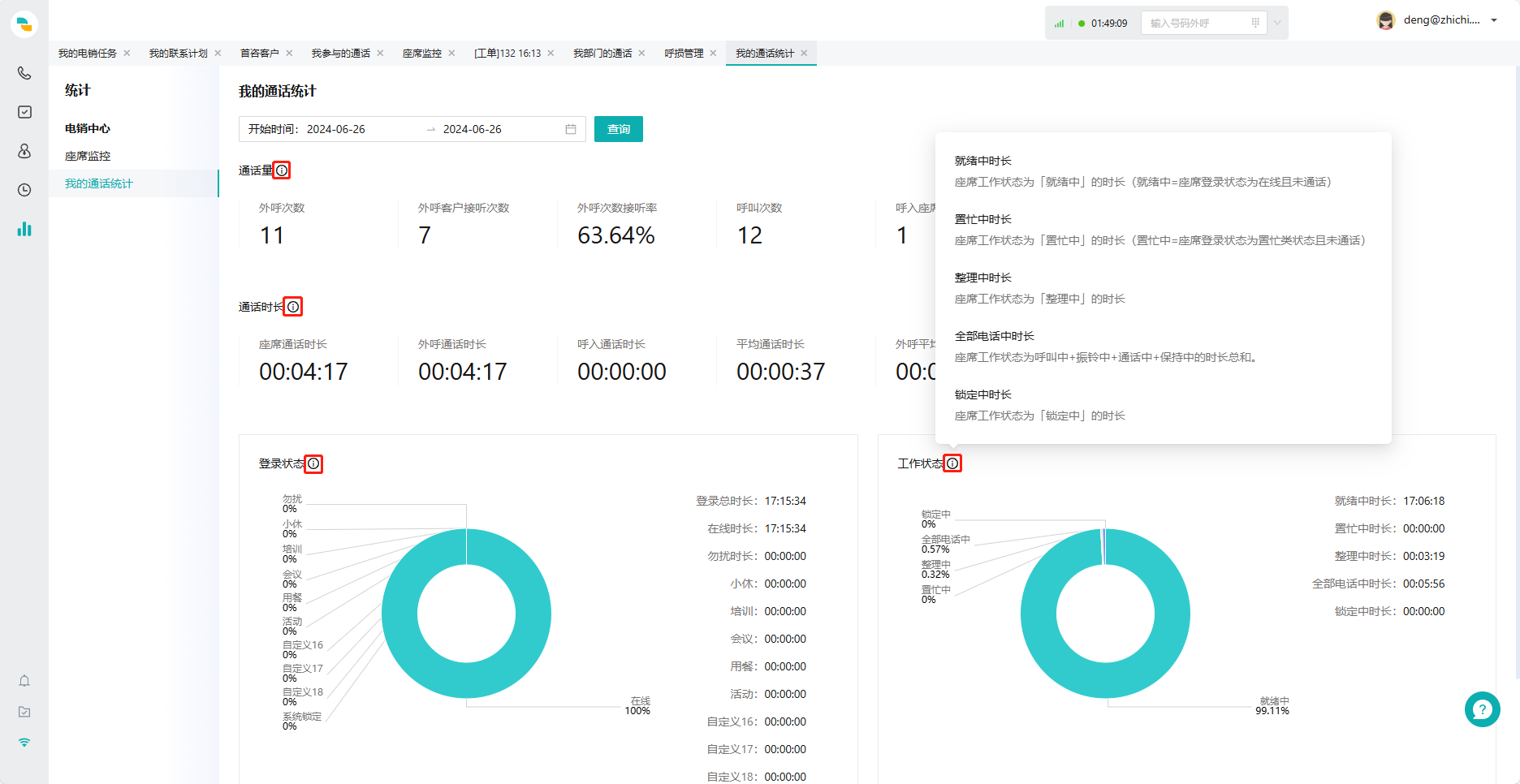The image size is (1520, 784).
Task: Open the calendar icon in date range
Action: click(x=571, y=129)
